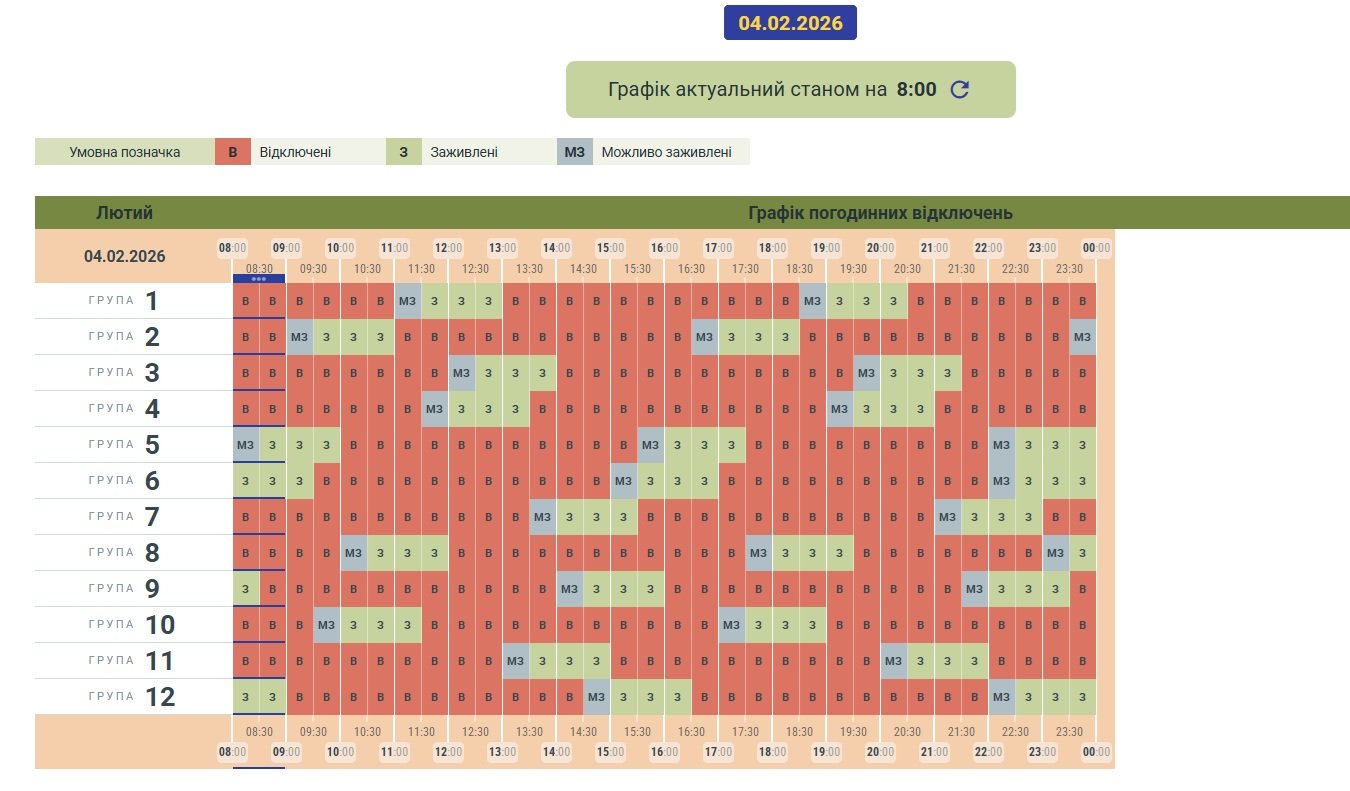
Task: Click the "Графік погодинних відключень" header
Action: (880, 213)
